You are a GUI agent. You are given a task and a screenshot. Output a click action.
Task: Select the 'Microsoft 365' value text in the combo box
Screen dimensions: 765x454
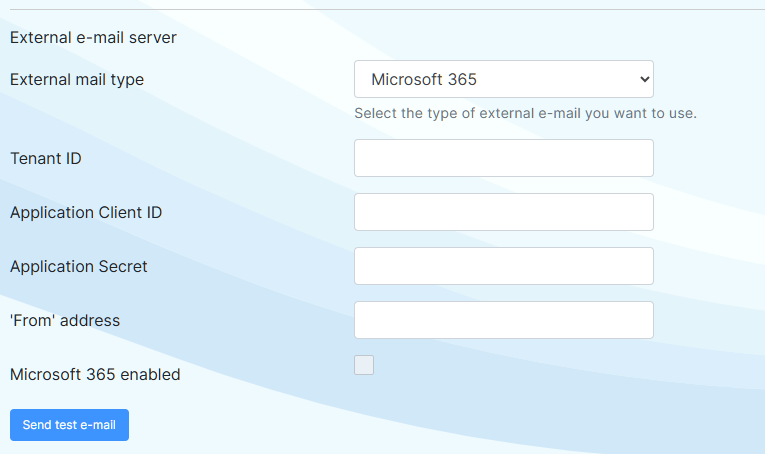tap(423, 79)
